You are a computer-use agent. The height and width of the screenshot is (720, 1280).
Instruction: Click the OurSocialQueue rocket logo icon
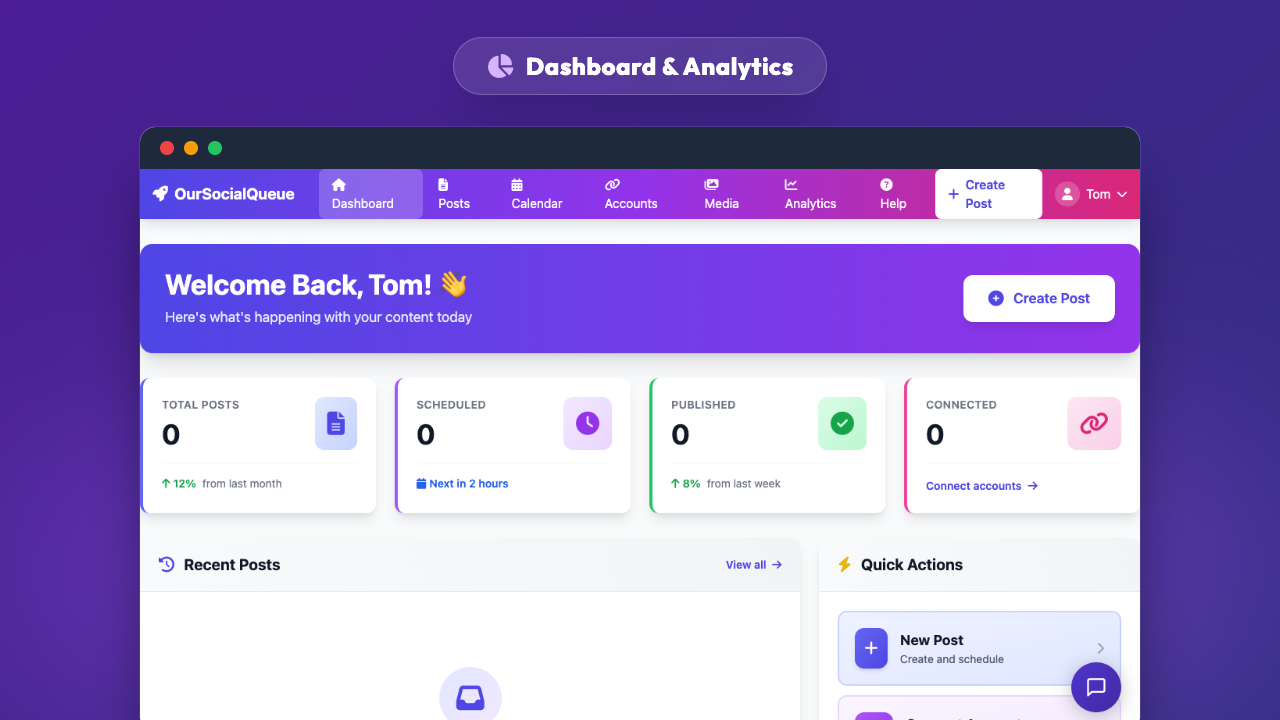coord(161,193)
